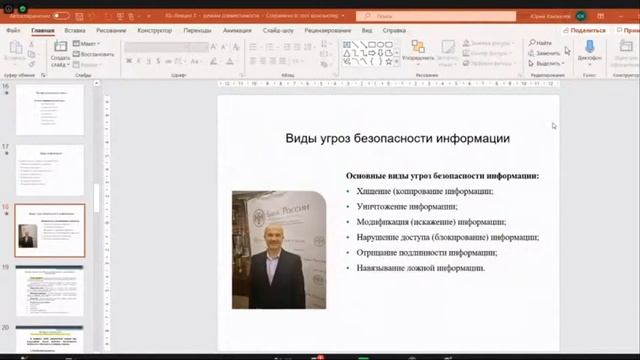Click the user account avatar
This screenshot has width=640, height=360.
[x=581, y=16]
